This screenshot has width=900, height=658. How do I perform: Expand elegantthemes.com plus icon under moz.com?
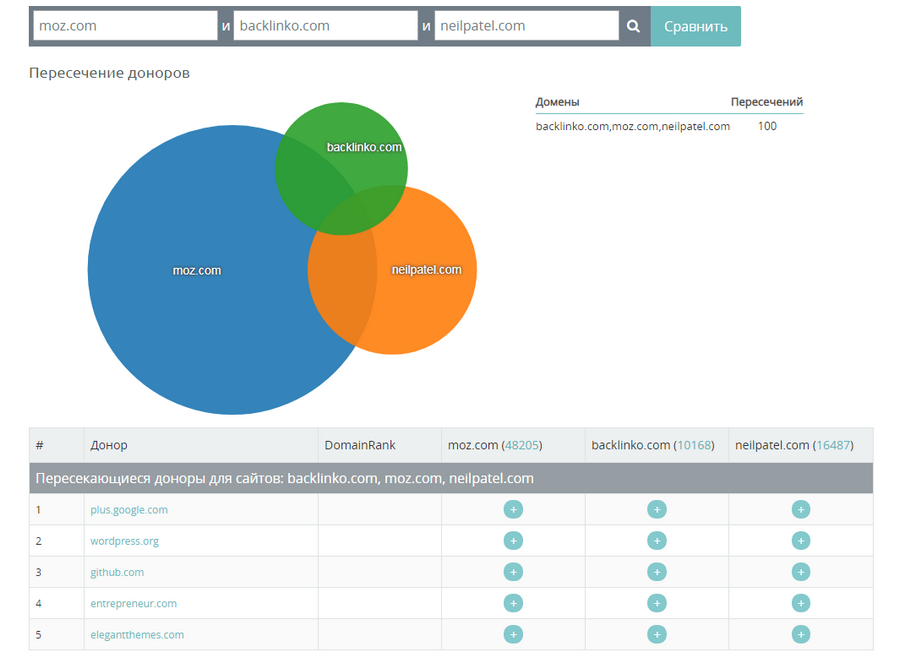pos(513,634)
